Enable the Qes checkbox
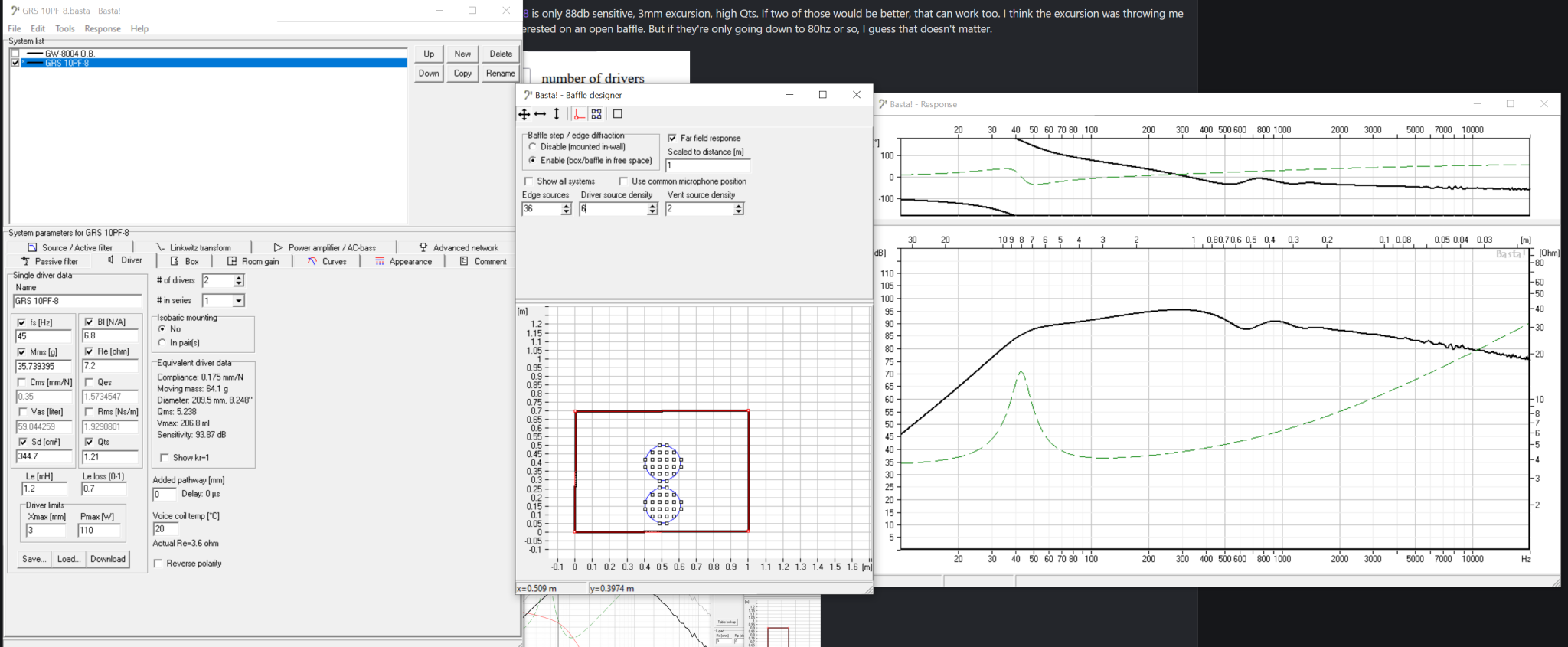 coord(89,382)
